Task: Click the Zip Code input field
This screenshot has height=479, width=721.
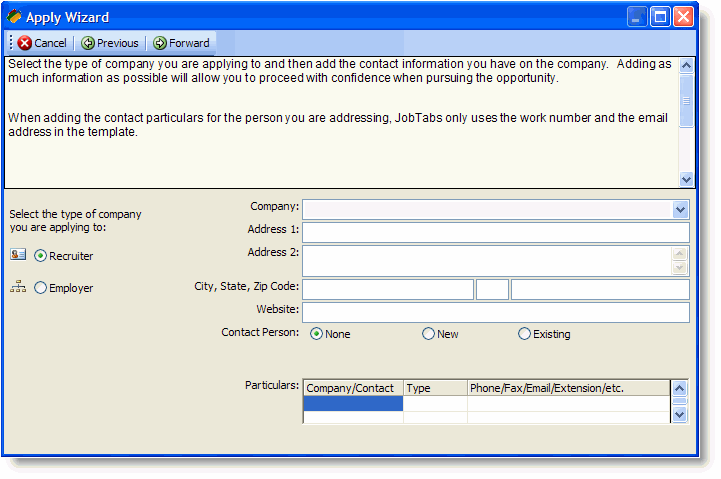Action: pyautogui.click(x=600, y=290)
